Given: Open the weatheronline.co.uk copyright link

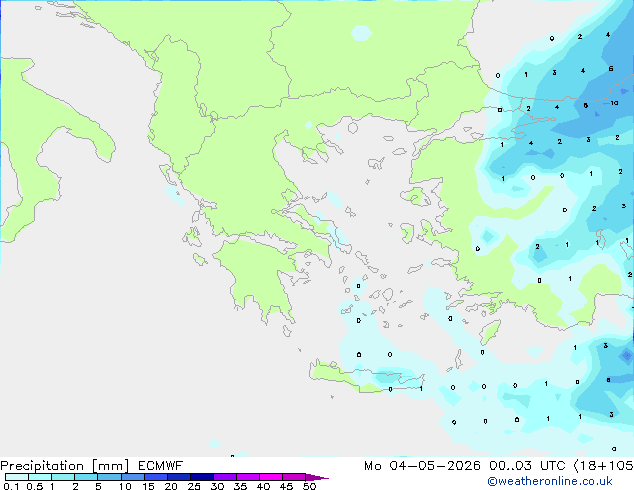Looking at the screenshot, I should click(549, 481).
